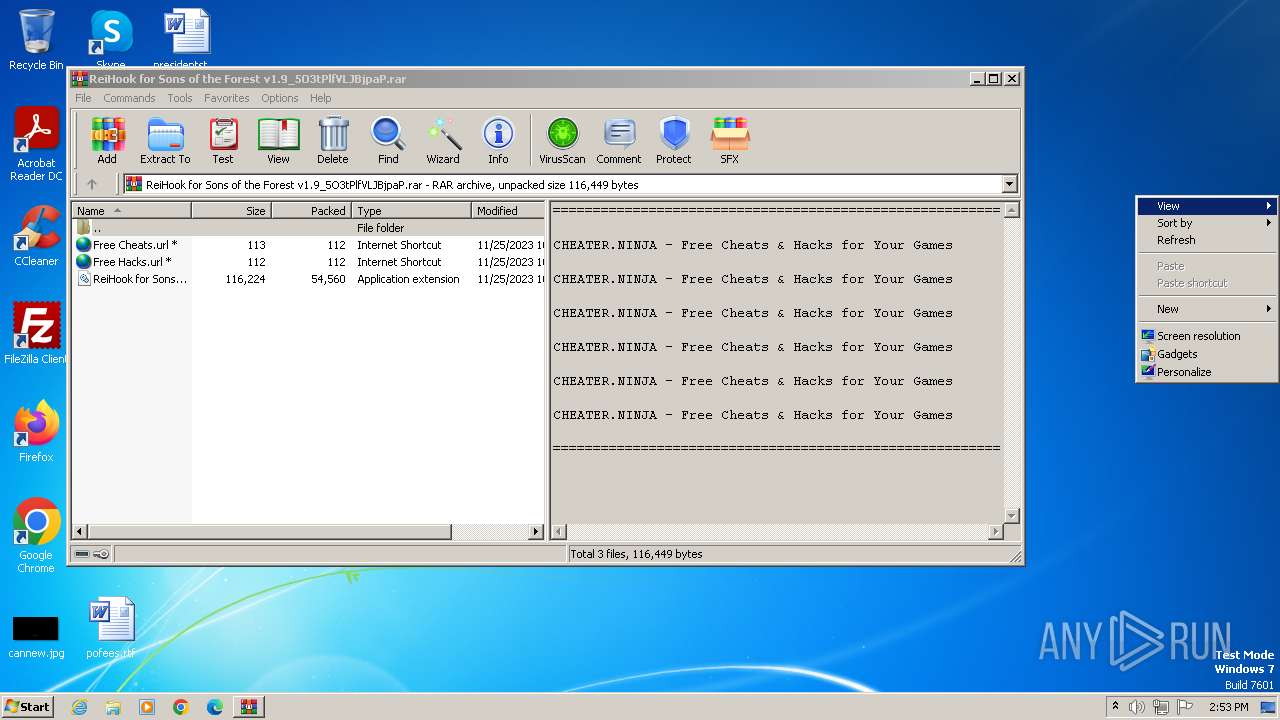Open the address bar path dropdown
1280x720 pixels.
[1009, 184]
